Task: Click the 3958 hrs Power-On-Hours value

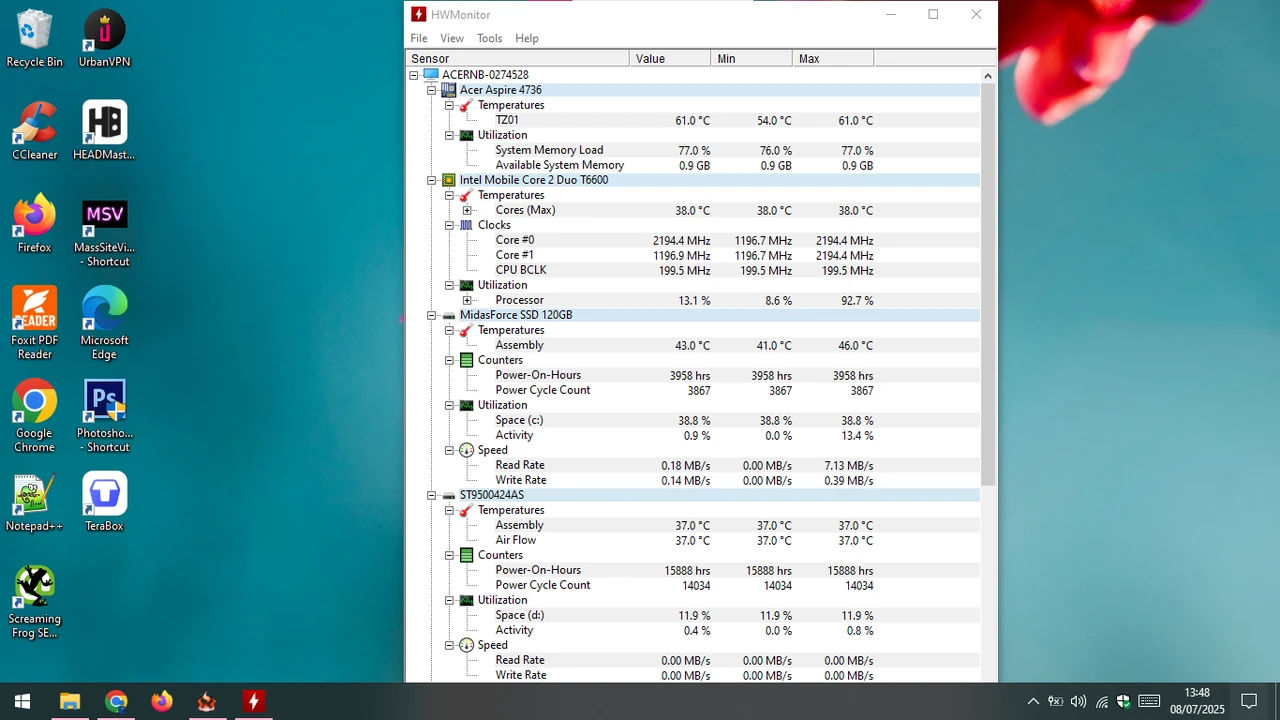Action: tap(690, 375)
